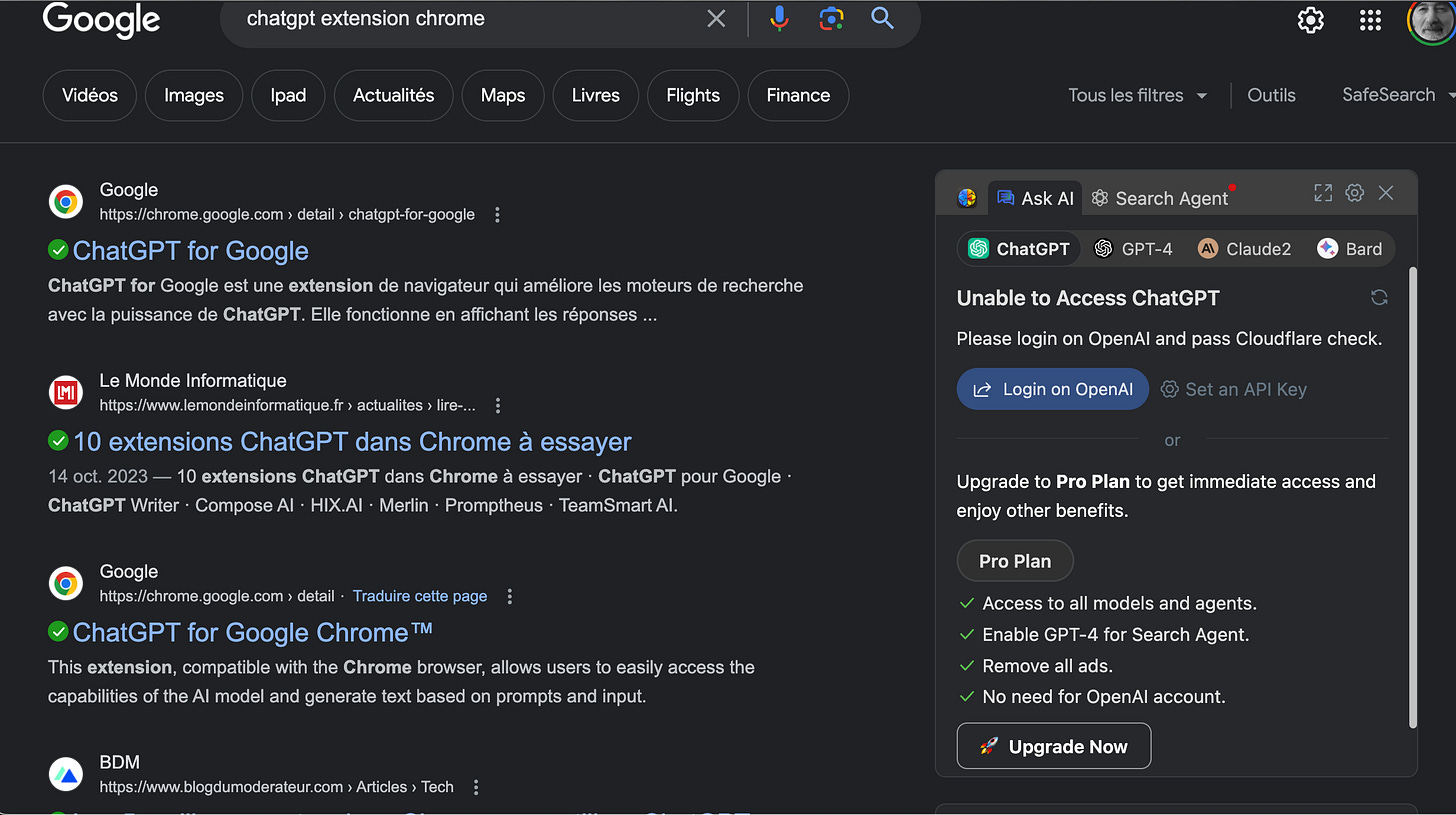The height and width of the screenshot is (815, 1456).
Task: Open Google Lens image search icon
Action: (x=831, y=18)
